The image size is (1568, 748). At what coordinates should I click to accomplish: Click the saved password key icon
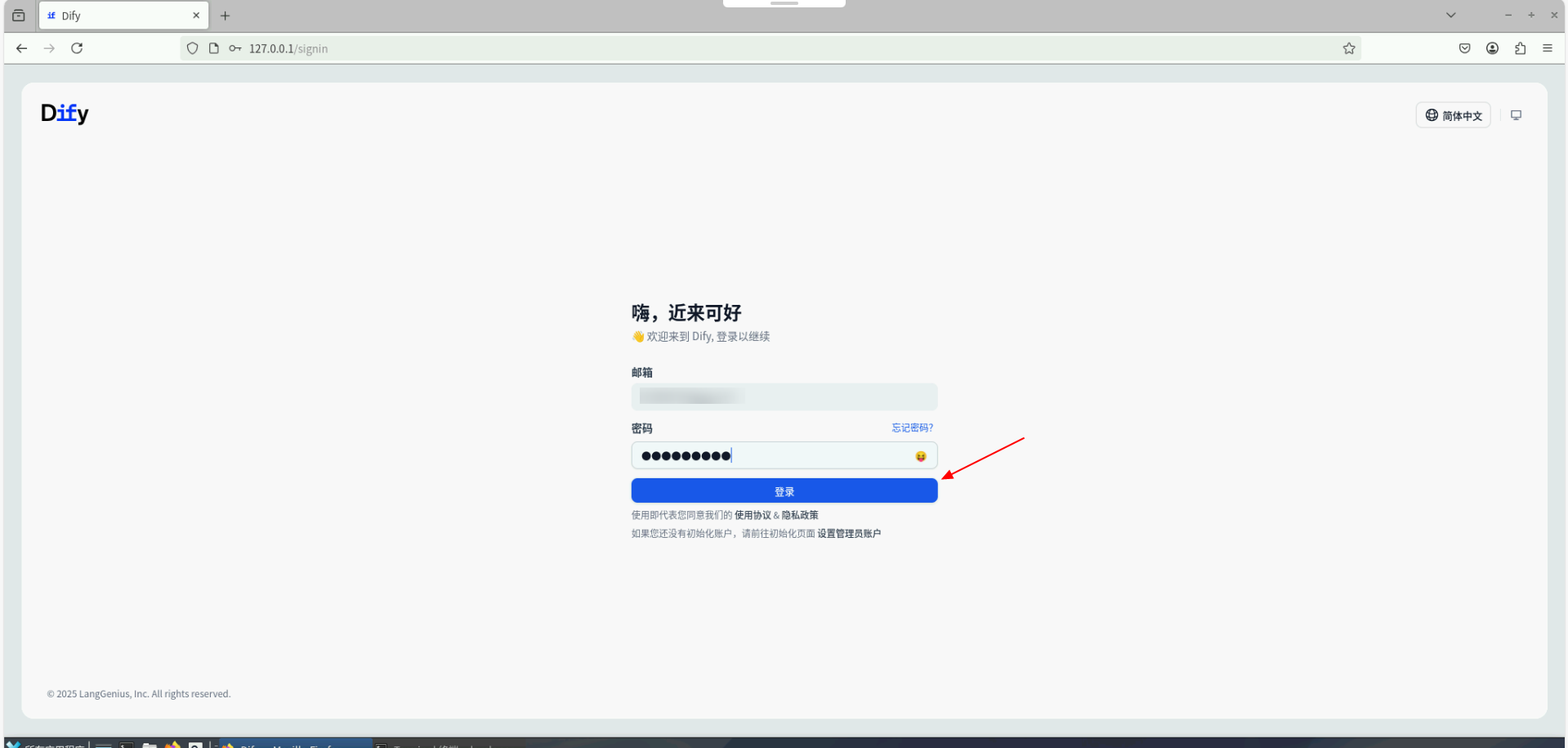click(235, 48)
